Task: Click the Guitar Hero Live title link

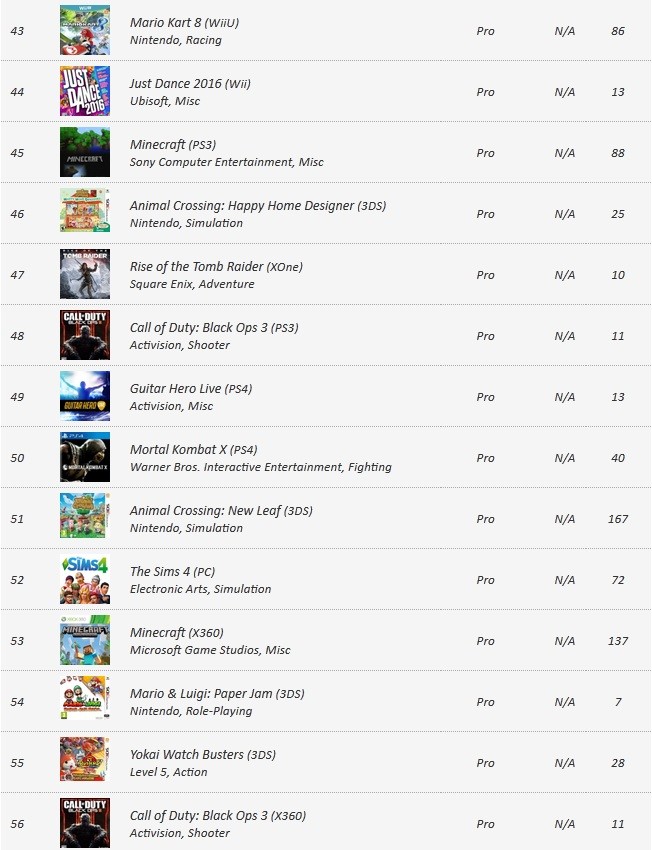Action: [191, 389]
